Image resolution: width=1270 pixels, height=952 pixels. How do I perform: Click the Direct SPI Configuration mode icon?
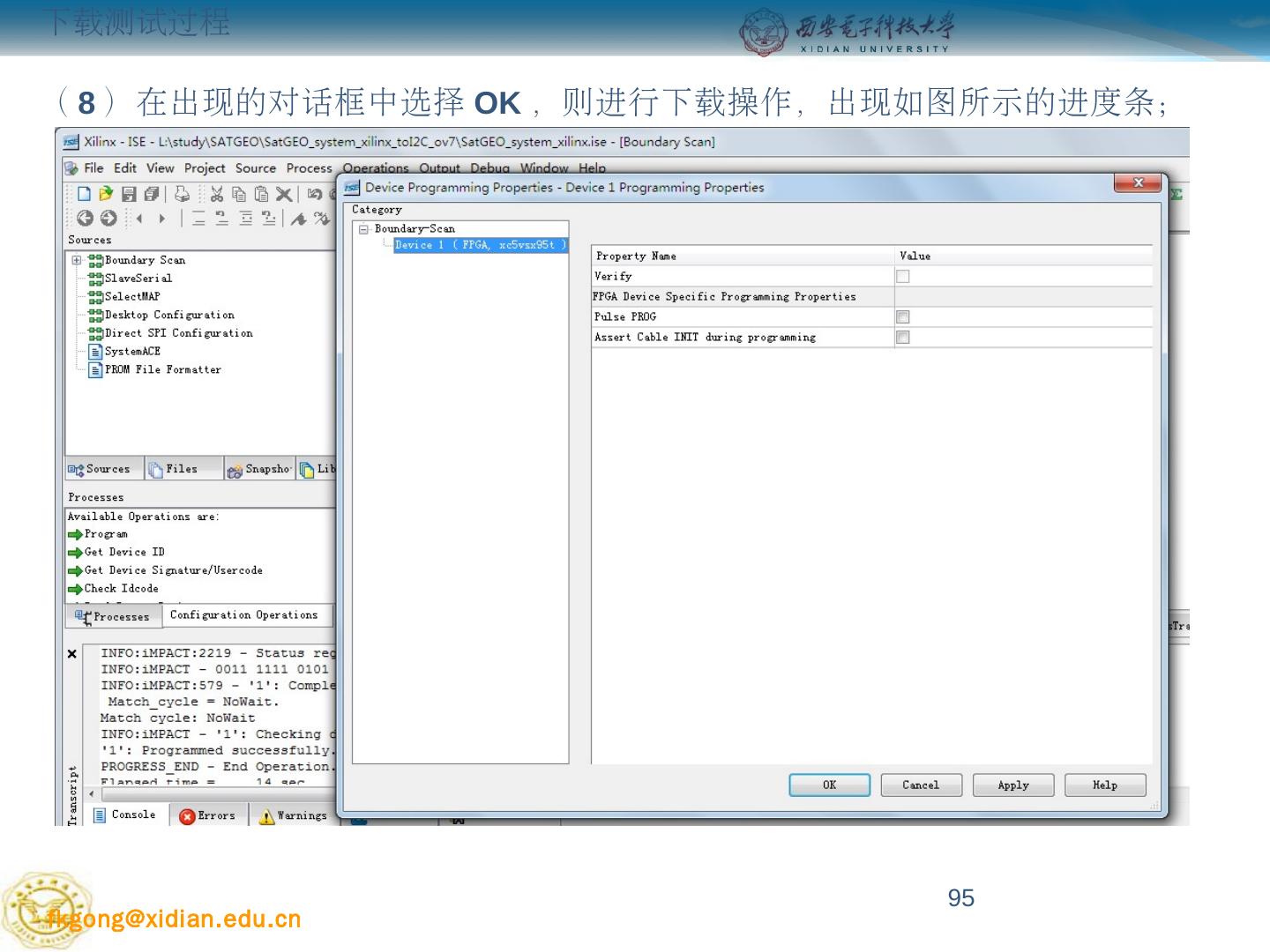point(96,333)
